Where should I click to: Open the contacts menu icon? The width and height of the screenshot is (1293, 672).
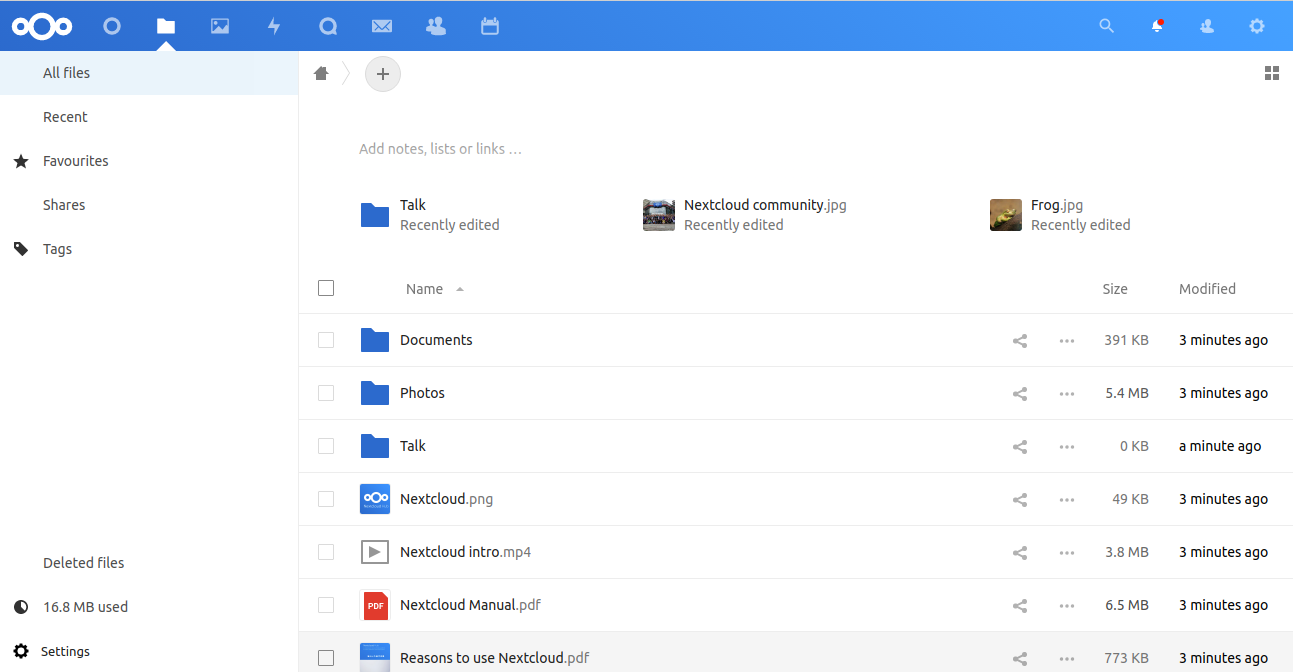[x=1207, y=27]
